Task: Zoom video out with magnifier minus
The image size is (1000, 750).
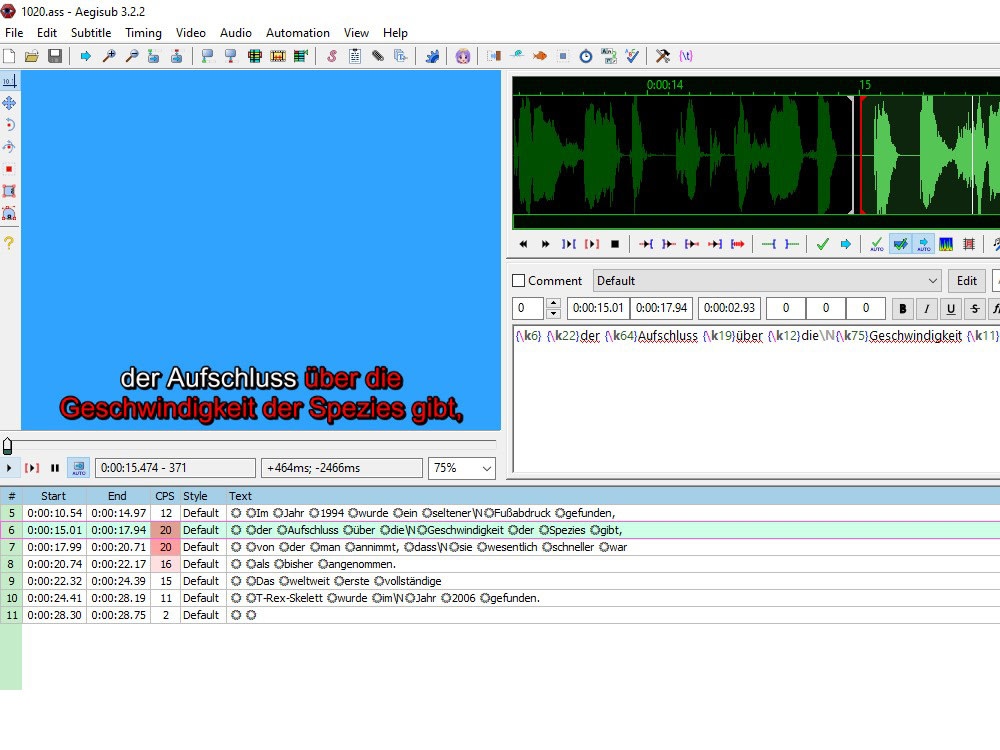Action: click(x=131, y=56)
